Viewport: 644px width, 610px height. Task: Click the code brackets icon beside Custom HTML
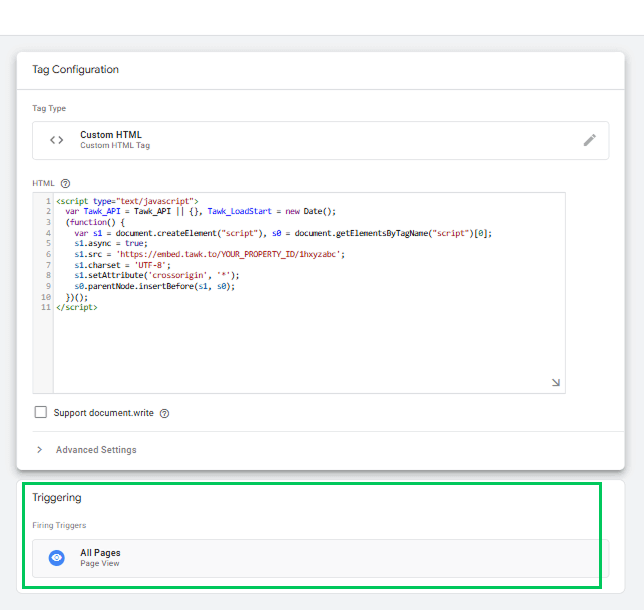[57, 140]
